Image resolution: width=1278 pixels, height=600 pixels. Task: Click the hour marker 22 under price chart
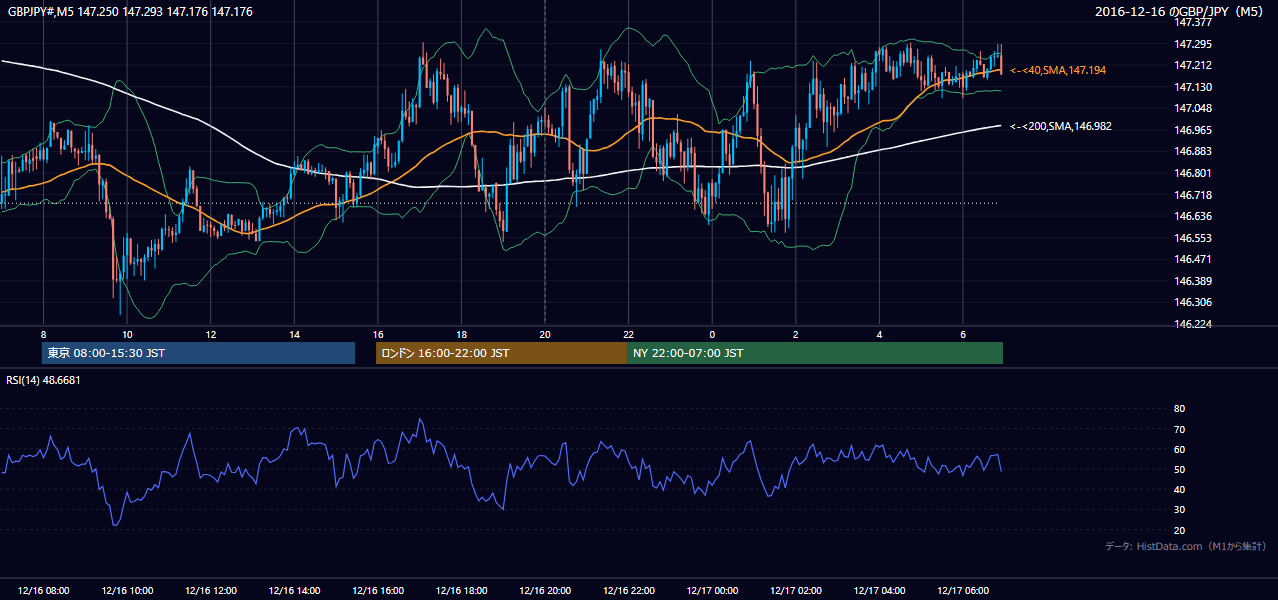point(628,334)
